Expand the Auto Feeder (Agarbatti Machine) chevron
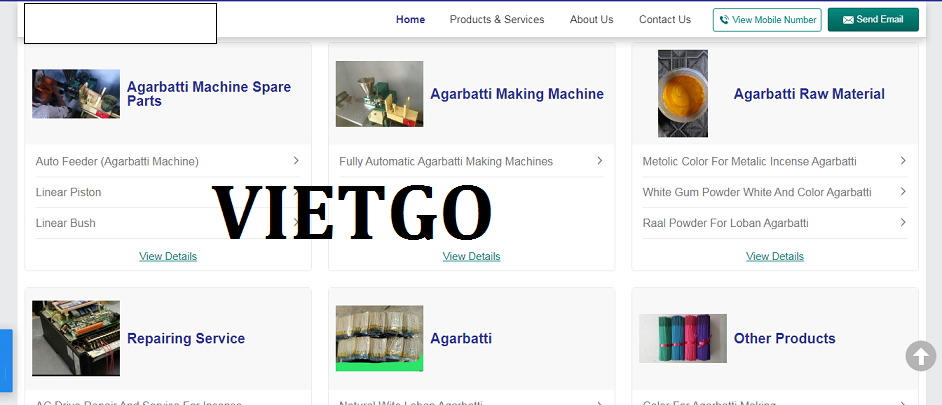 click(296, 161)
